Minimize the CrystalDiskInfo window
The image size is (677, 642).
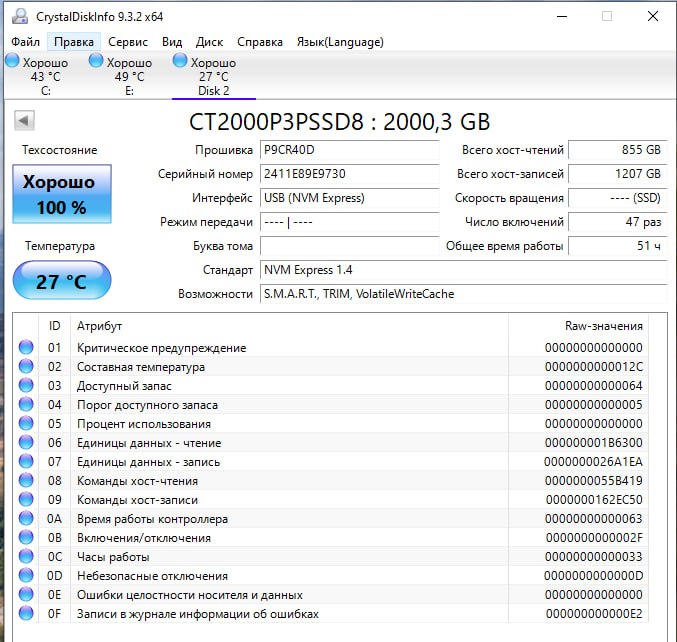(x=562, y=16)
